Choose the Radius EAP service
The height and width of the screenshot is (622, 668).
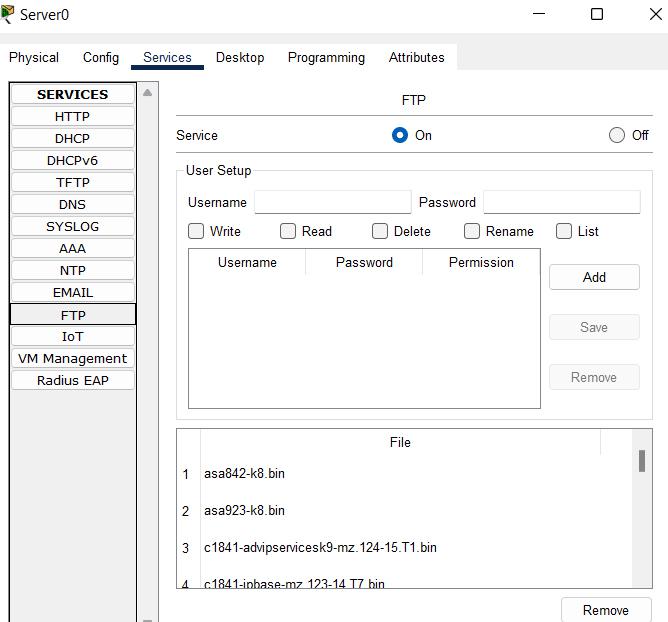click(x=72, y=380)
